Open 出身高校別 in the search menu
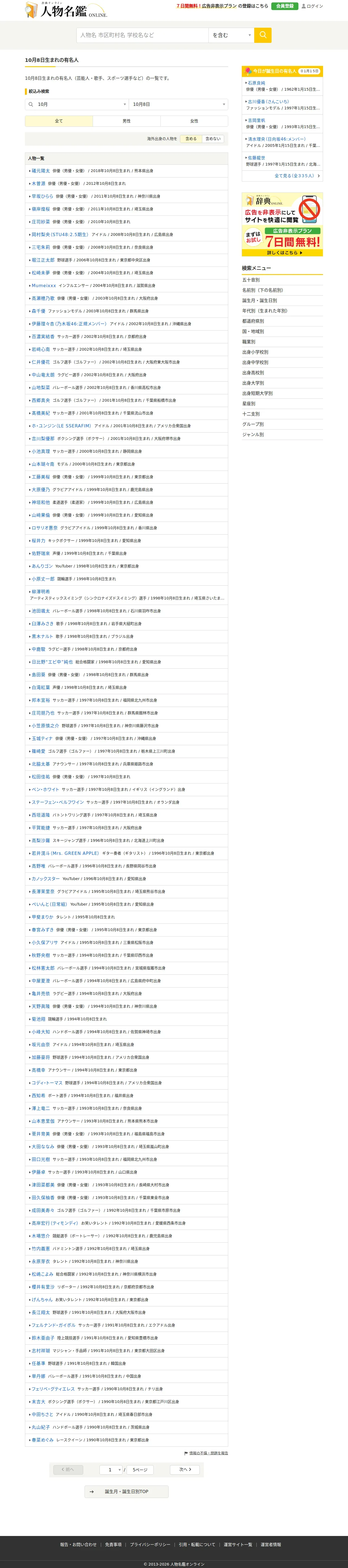348x1568 pixels. [x=254, y=373]
